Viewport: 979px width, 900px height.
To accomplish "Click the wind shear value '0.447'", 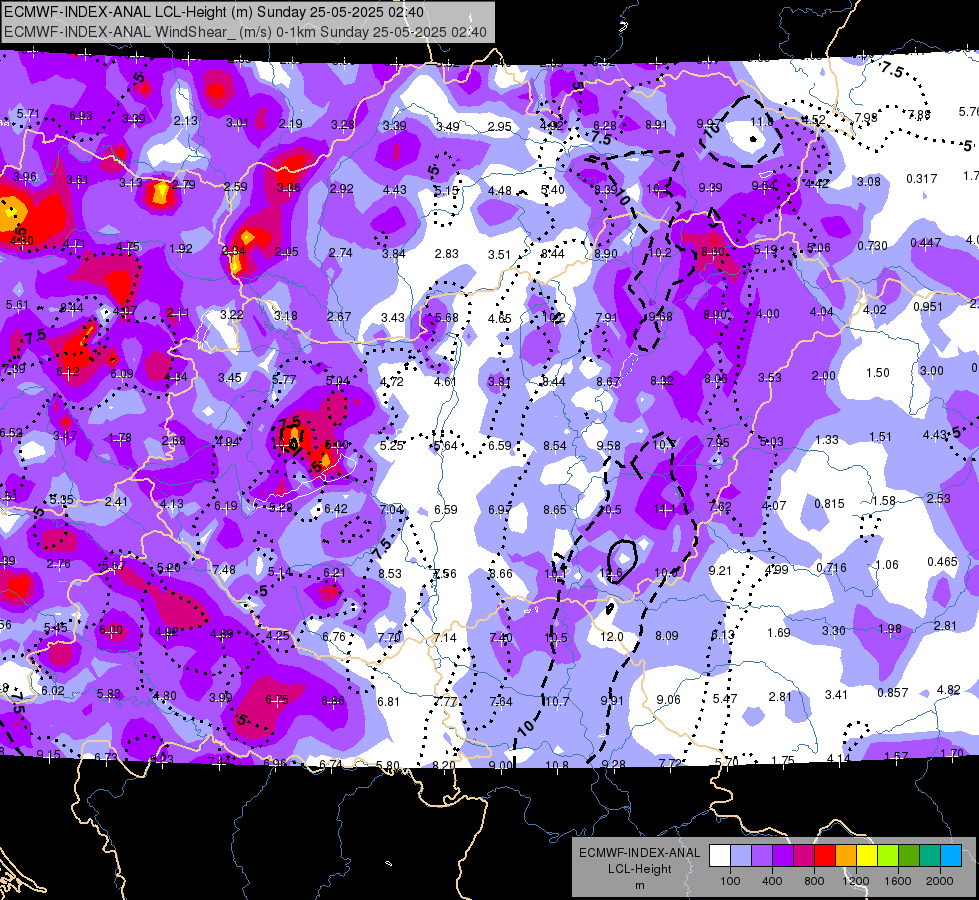I will [x=925, y=242].
